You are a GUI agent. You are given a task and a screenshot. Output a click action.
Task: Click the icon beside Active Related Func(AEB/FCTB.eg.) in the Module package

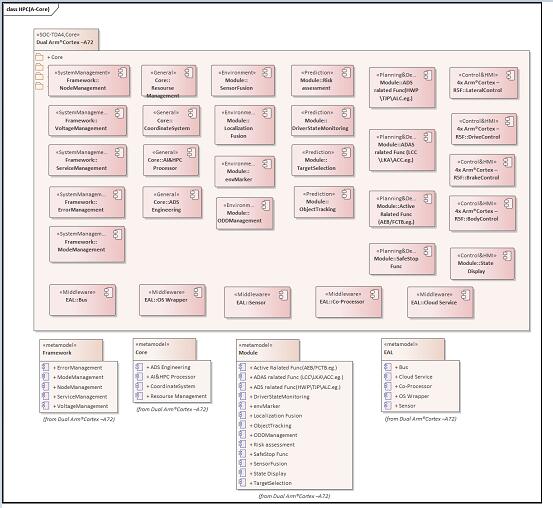pyautogui.click(x=242, y=367)
